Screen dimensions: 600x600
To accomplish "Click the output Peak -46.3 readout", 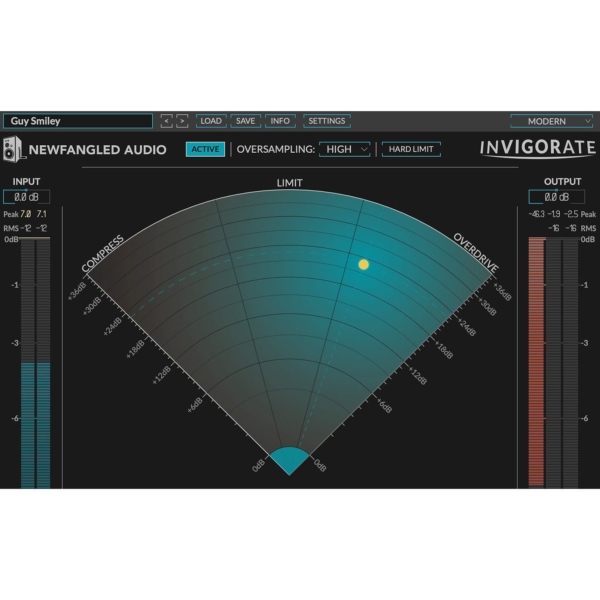I will [536, 214].
